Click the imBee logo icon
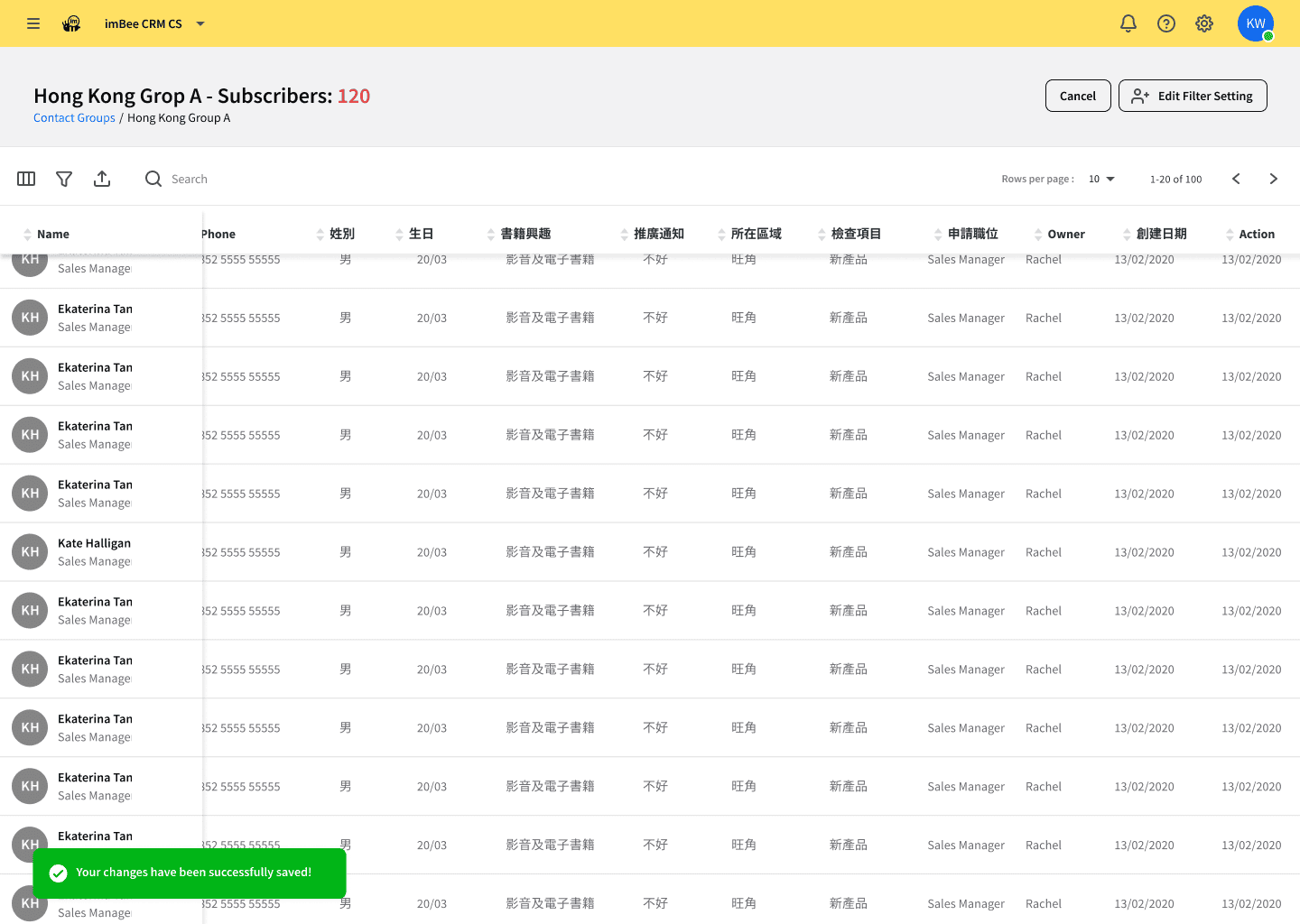 [x=71, y=23]
